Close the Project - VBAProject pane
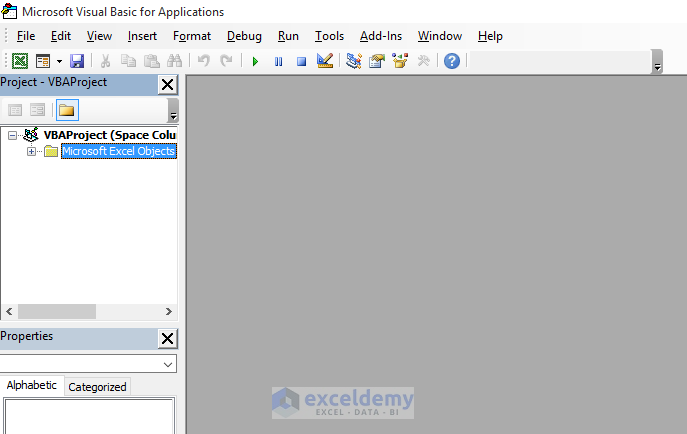Image resolution: width=687 pixels, height=434 pixels. (x=167, y=85)
